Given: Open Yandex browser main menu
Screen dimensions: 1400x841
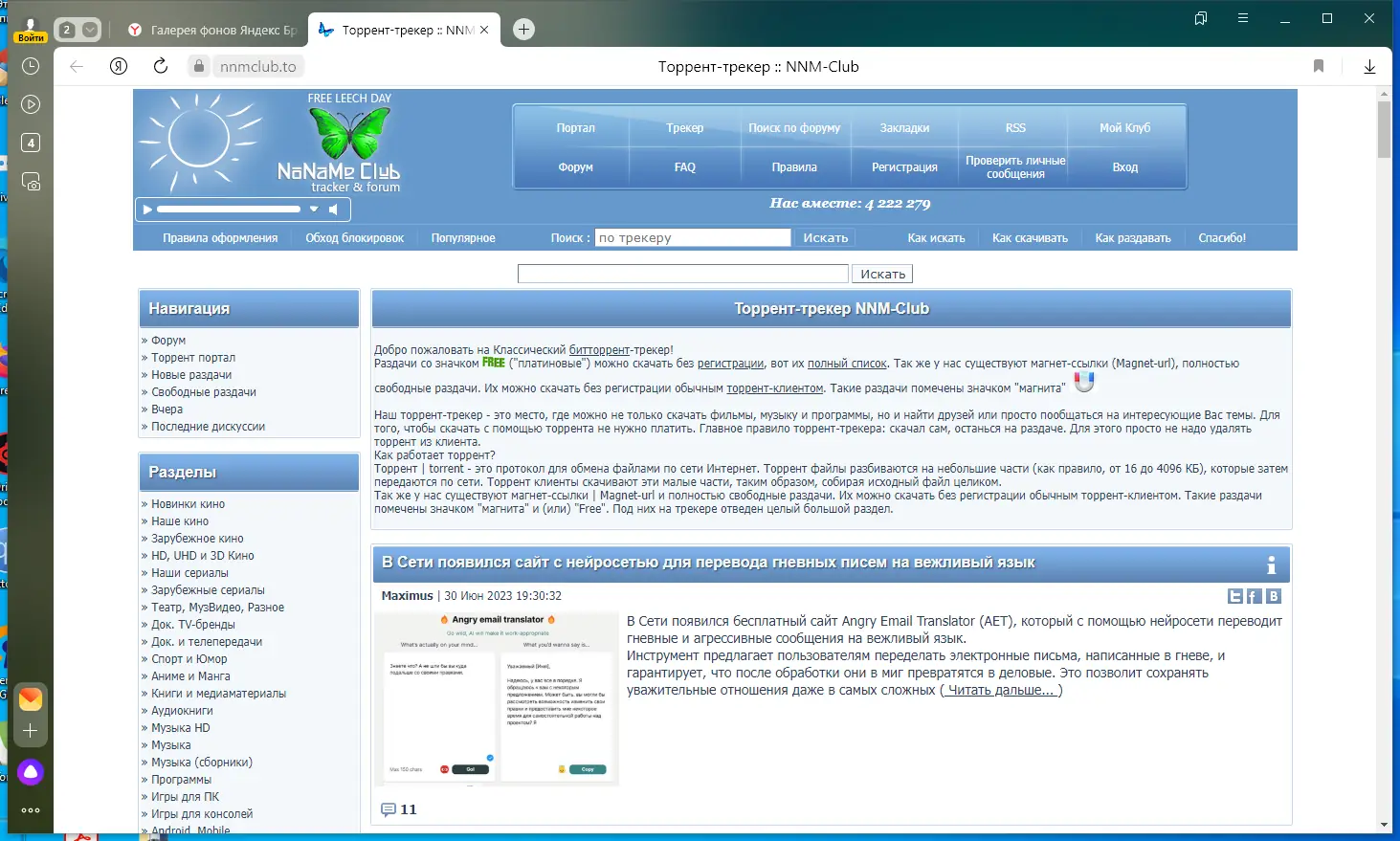Looking at the screenshot, I should point(1243,18).
